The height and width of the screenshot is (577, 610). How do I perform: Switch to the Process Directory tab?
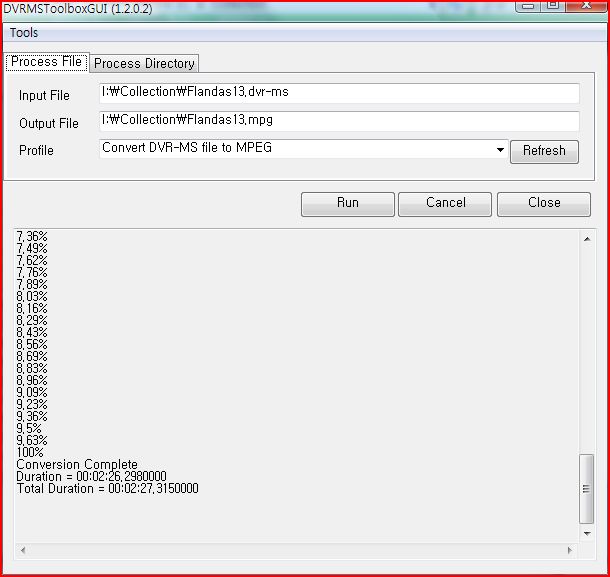coord(144,63)
